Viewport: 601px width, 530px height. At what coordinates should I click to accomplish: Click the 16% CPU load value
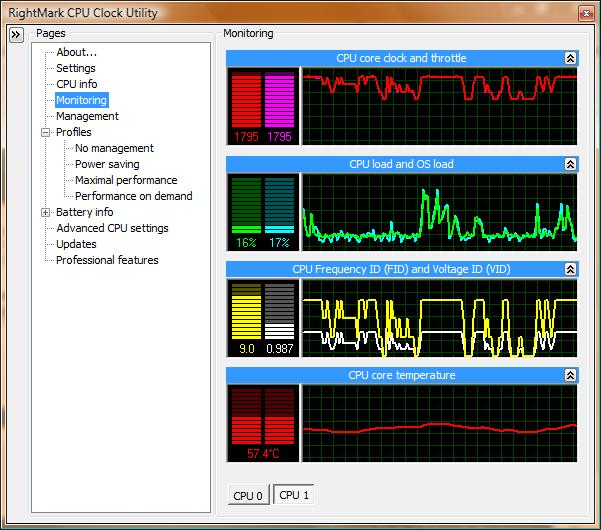(x=246, y=243)
